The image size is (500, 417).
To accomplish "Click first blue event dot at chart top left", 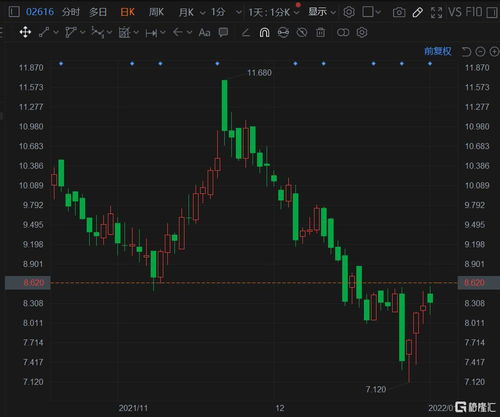I will point(61,63).
